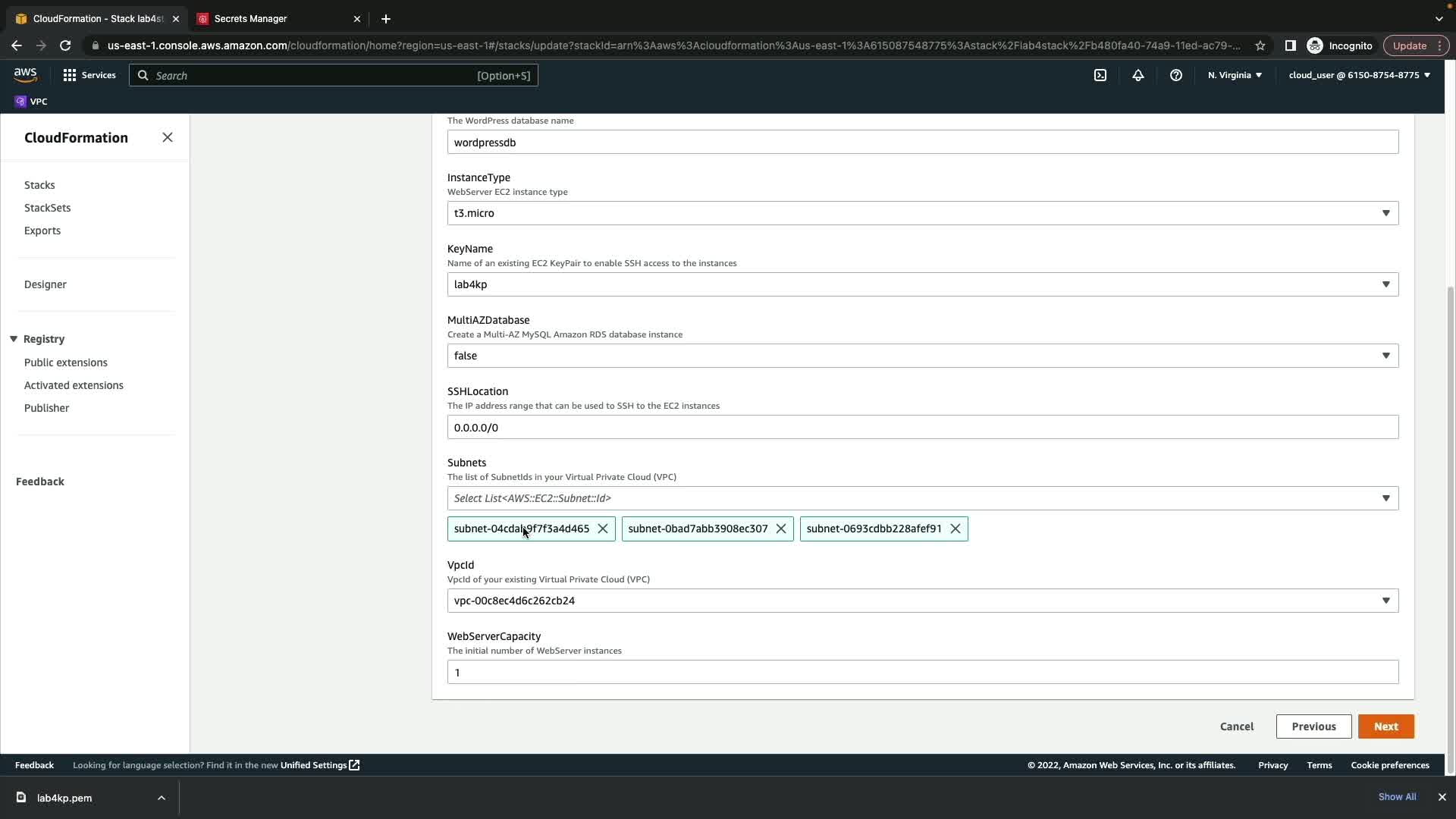Expand the MultiAZDatabase false dropdown
The image size is (1456, 819).
tap(922, 356)
